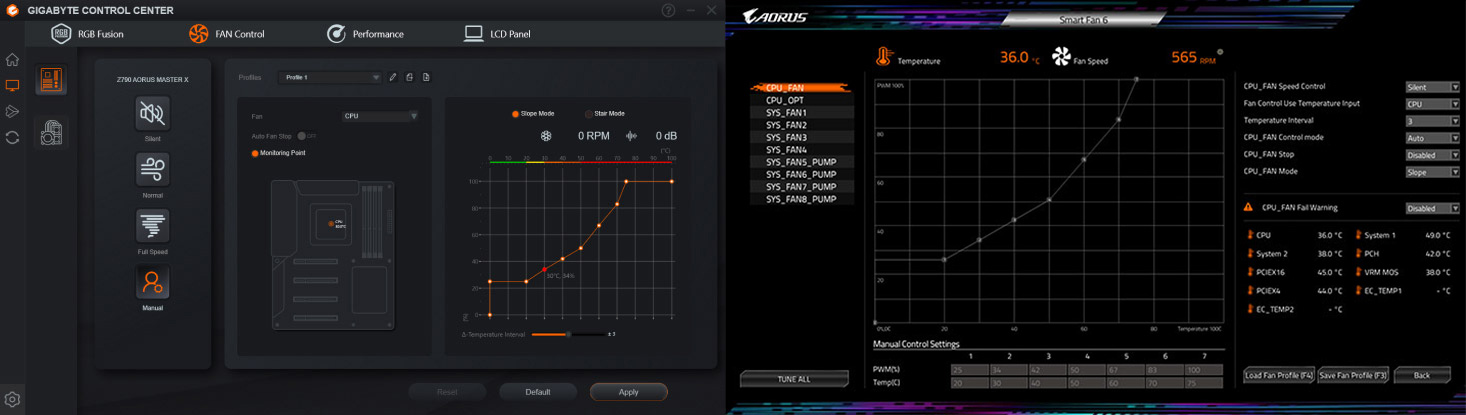The width and height of the screenshot is (1466, 415).
Task: Toggle Auto Fan Stop switch
Action: pos(305,135)
